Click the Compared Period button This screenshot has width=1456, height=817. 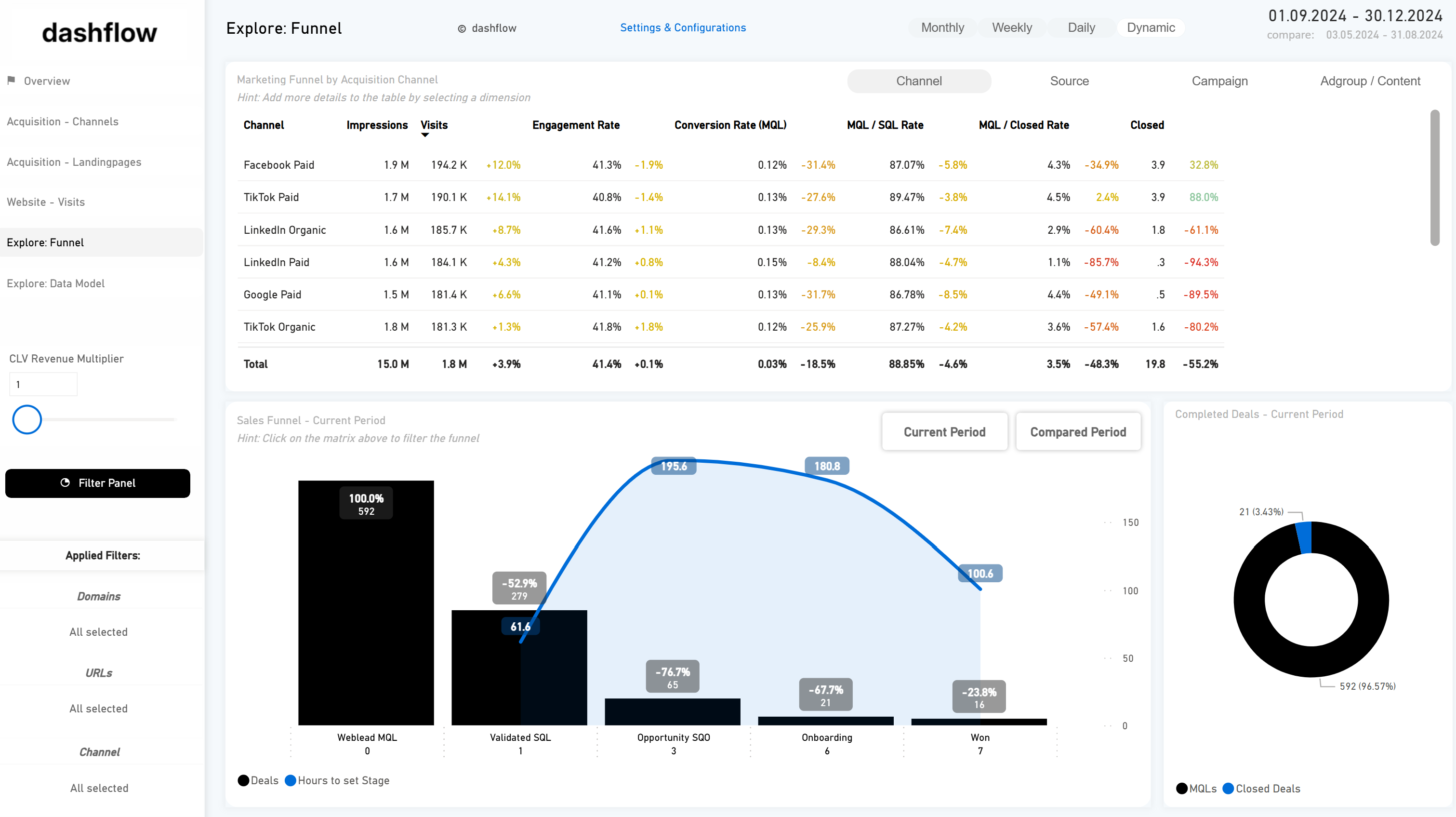[x=1077, y=432]
